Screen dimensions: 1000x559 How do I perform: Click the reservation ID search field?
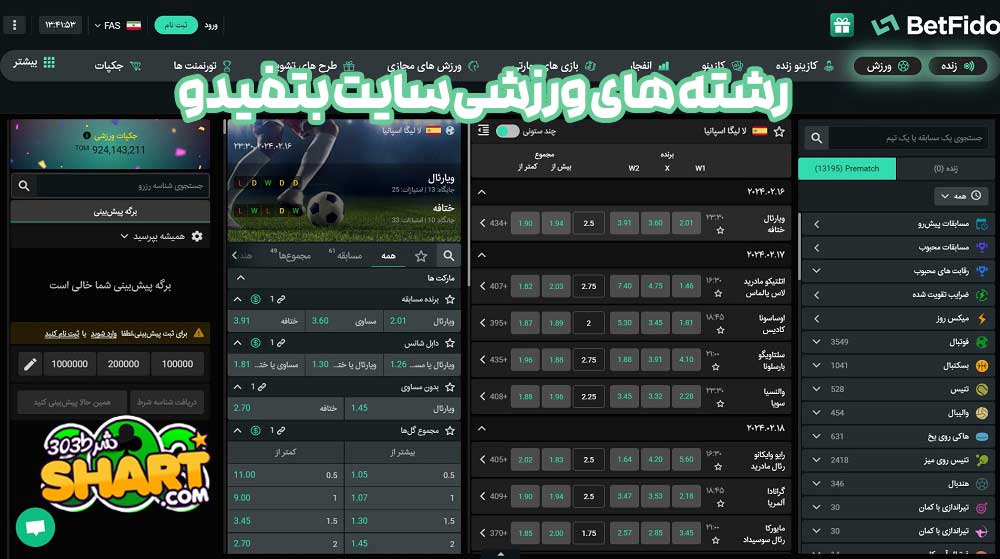122,185
